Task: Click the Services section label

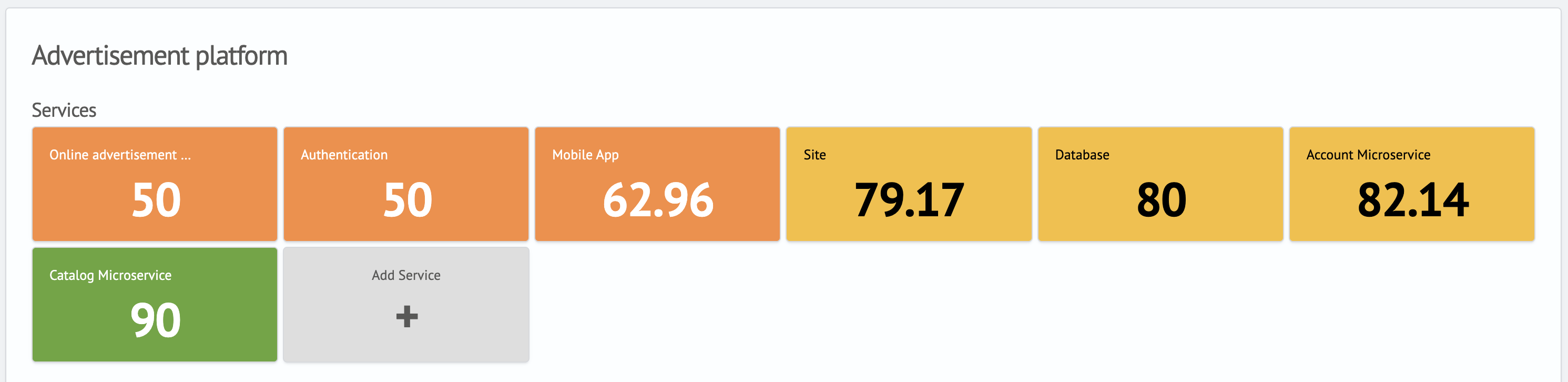Action: coord(64,110)
